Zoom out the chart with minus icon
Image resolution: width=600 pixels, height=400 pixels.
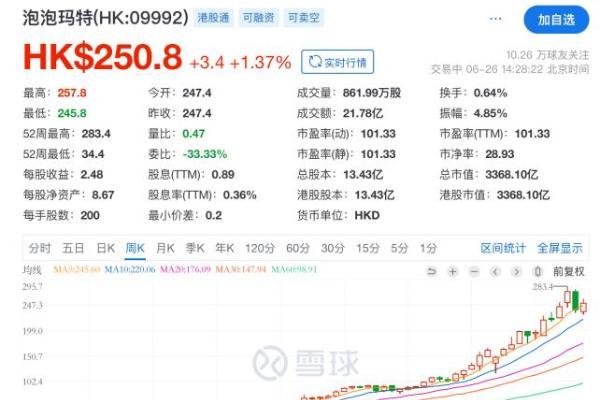coord(474,271)
